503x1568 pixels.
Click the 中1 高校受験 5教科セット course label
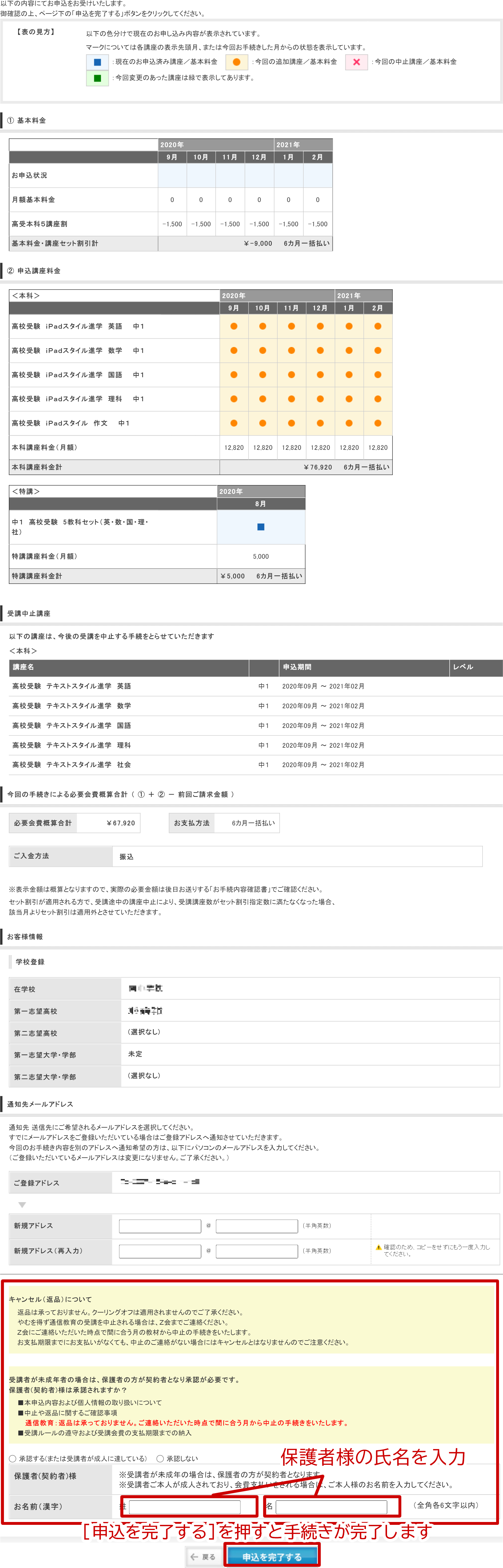pos(80,527)
